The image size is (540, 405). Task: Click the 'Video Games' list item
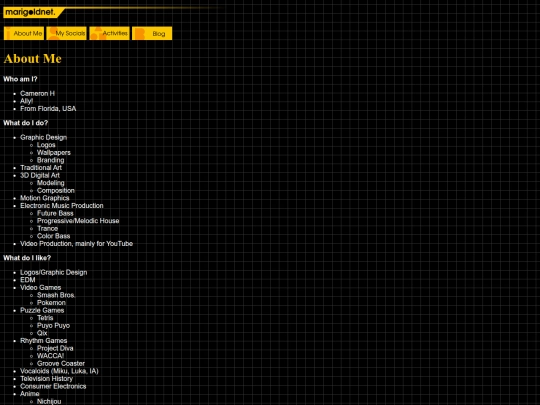40,288
